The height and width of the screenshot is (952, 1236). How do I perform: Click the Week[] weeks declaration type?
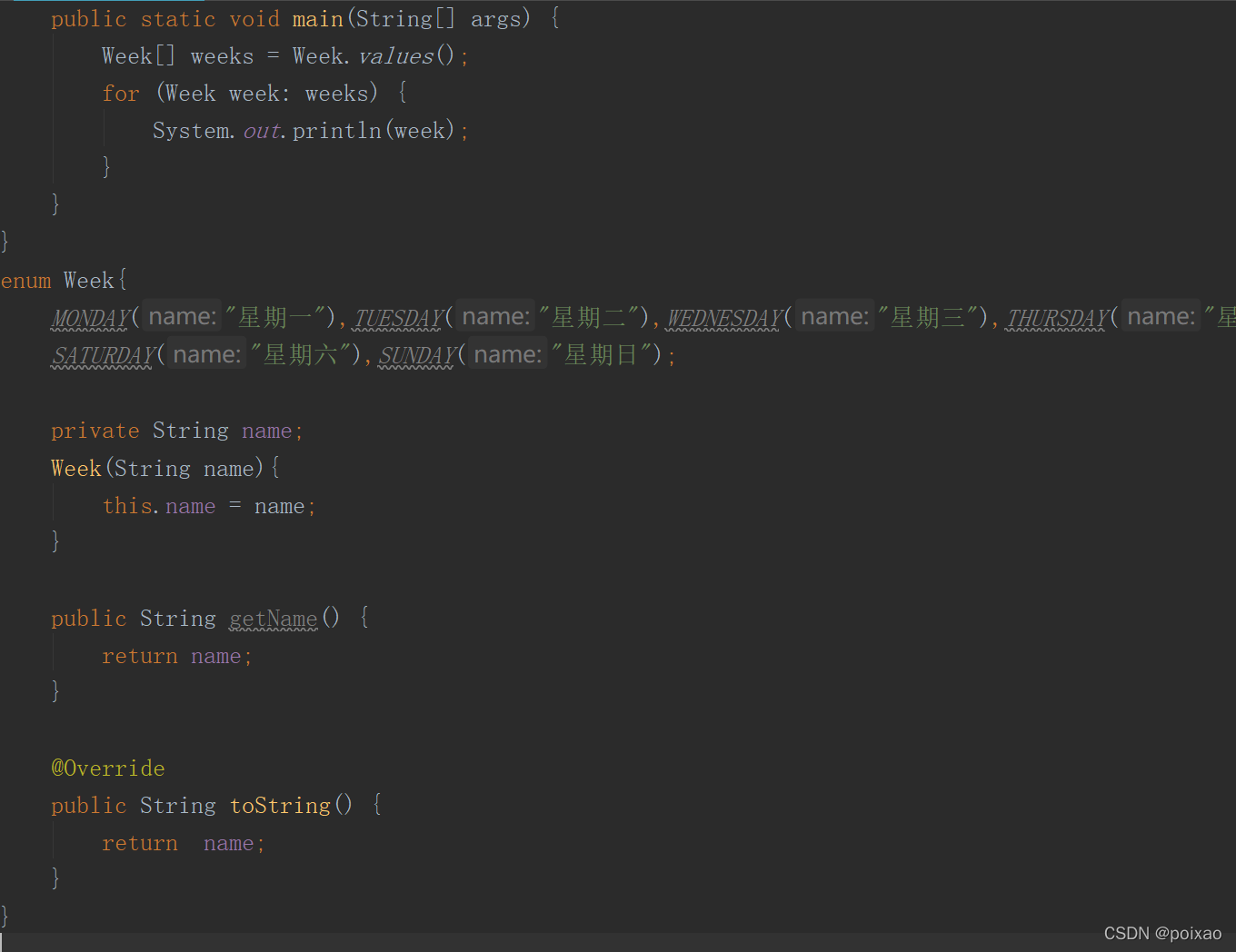coord(138,56)
